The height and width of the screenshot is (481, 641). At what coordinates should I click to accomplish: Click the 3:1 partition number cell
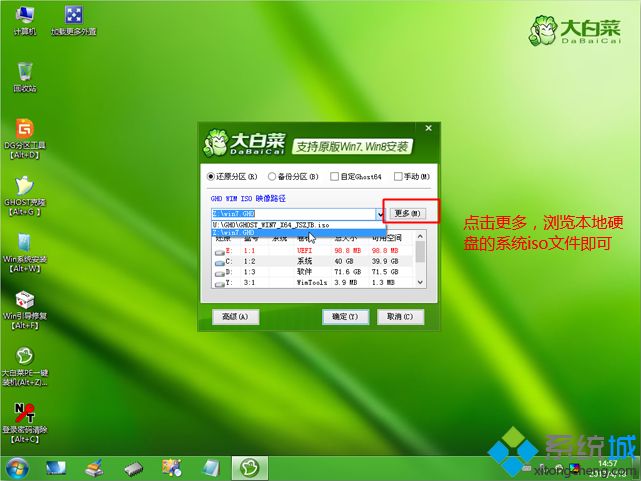pyautogui.click(x=249, y=282)
